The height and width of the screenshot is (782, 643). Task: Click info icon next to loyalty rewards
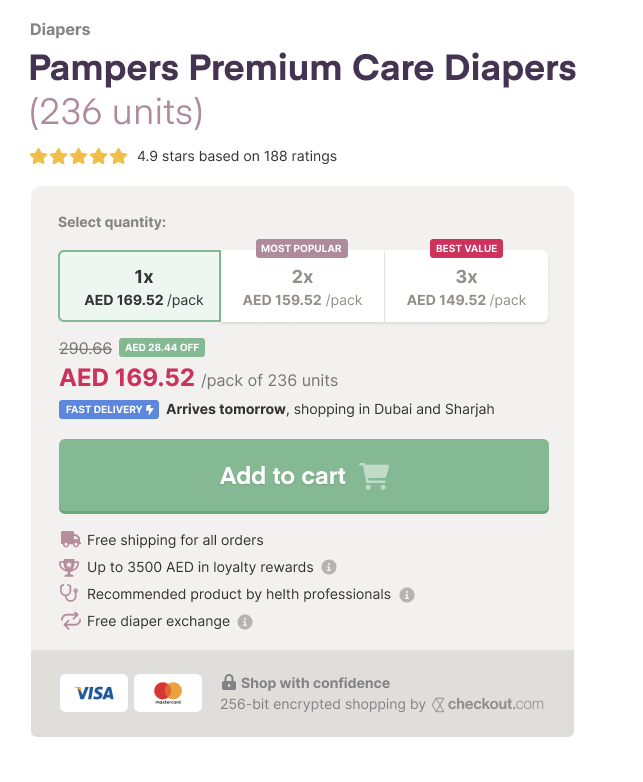(x=329, y=567)
